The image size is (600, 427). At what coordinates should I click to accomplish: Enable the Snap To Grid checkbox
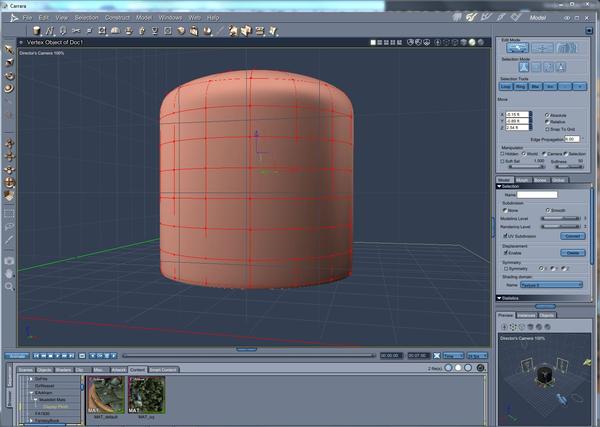tap(548, 128)
